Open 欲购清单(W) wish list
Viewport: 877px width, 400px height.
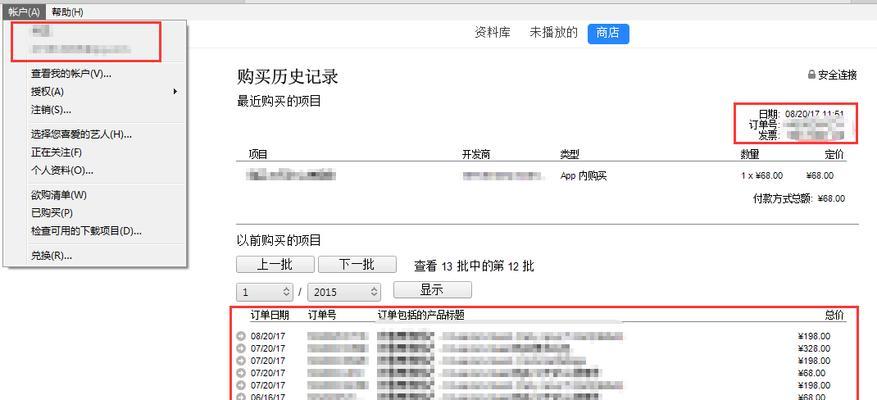pos(59,195)
